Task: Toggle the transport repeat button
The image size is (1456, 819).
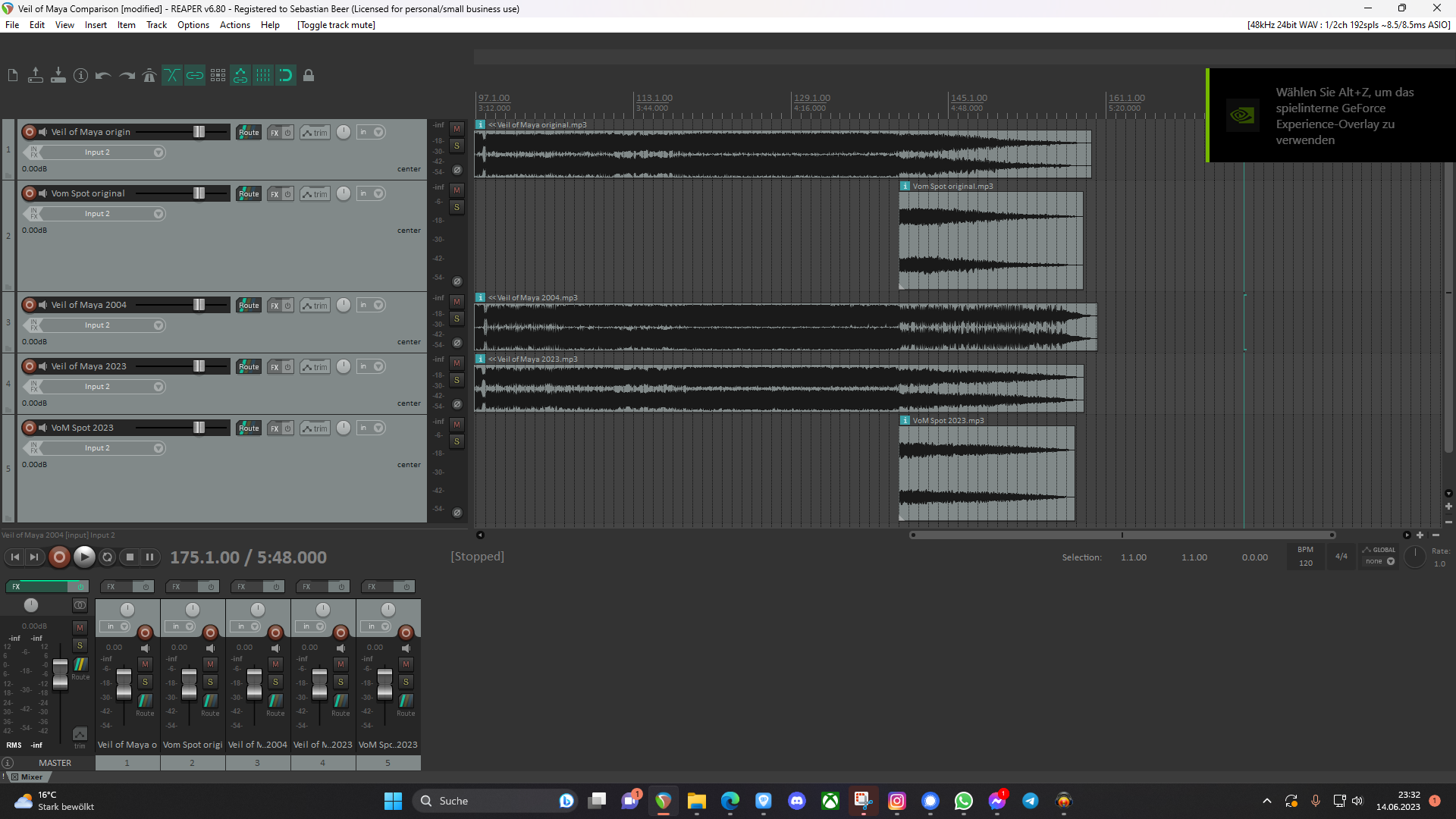Action: pos(107,557)
